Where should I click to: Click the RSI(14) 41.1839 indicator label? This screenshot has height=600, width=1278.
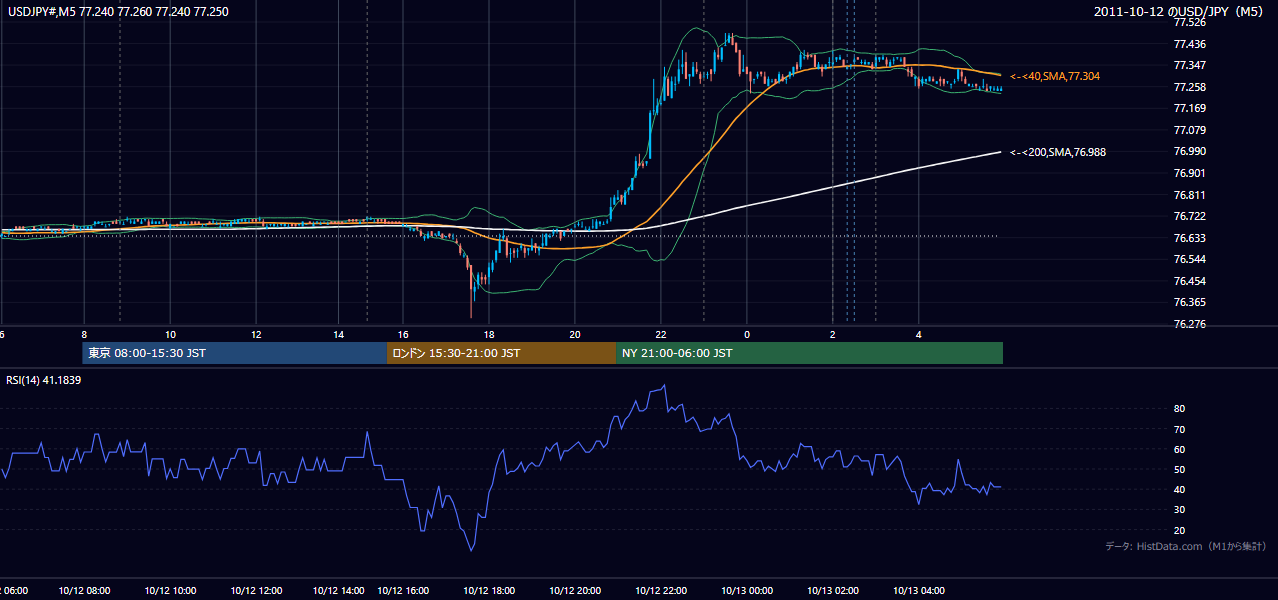[x=44, y=380]
